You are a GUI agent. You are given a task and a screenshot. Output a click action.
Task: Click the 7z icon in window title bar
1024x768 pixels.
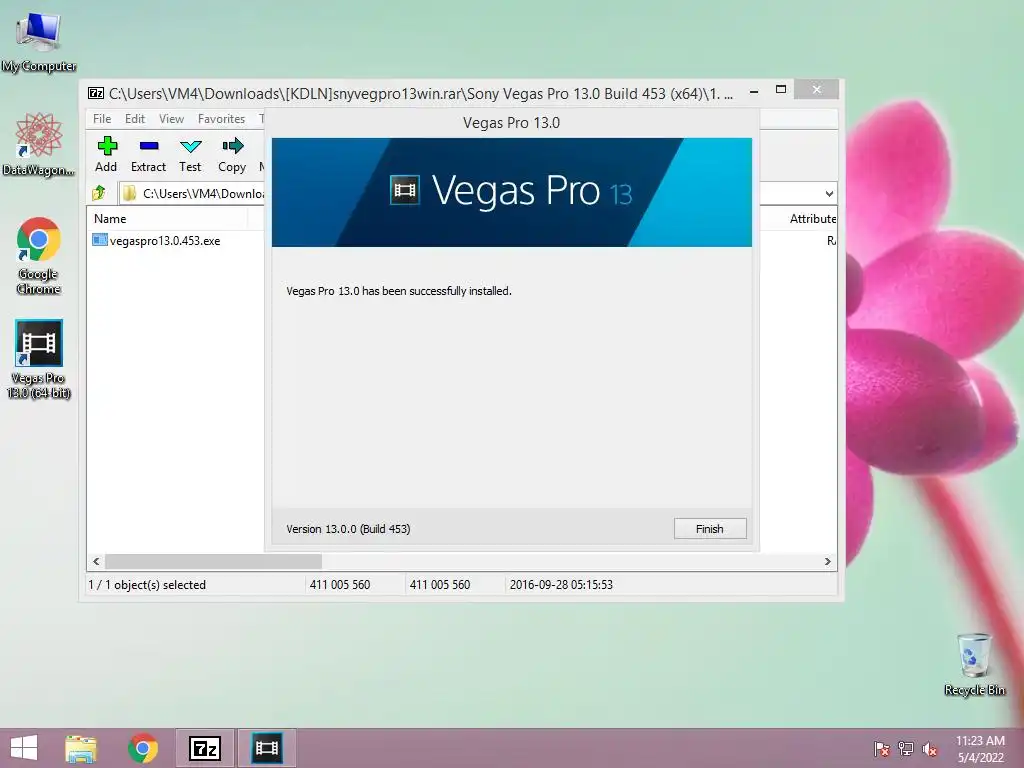96,93
